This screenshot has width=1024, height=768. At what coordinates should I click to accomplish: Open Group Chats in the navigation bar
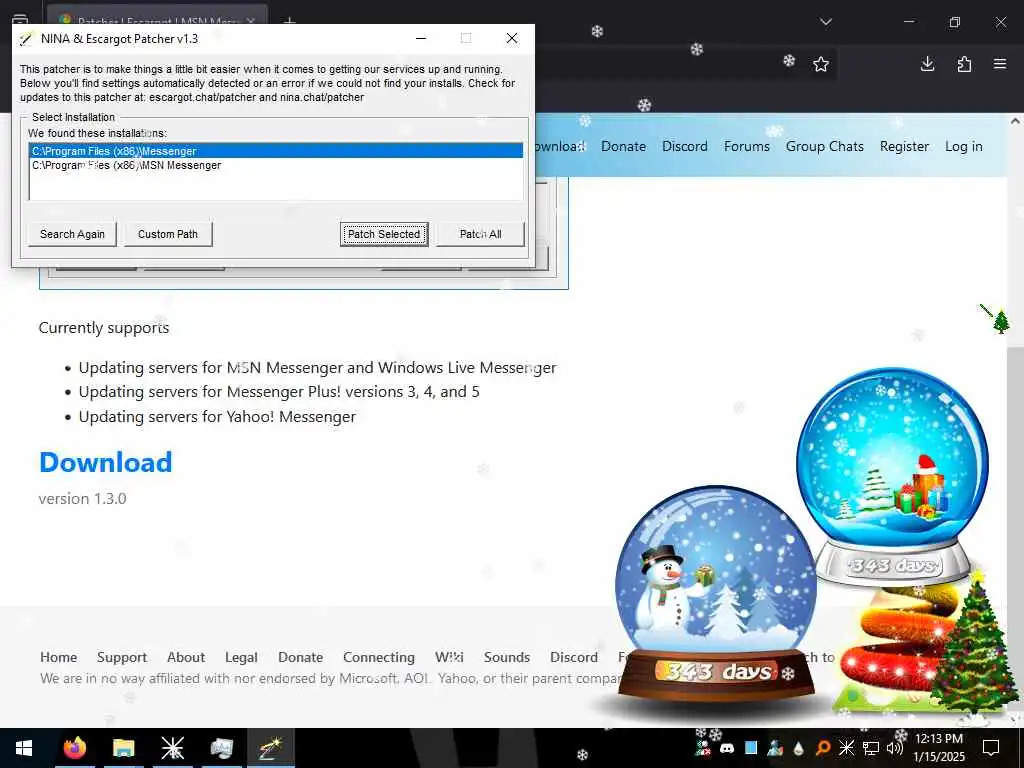pos(824,146)
